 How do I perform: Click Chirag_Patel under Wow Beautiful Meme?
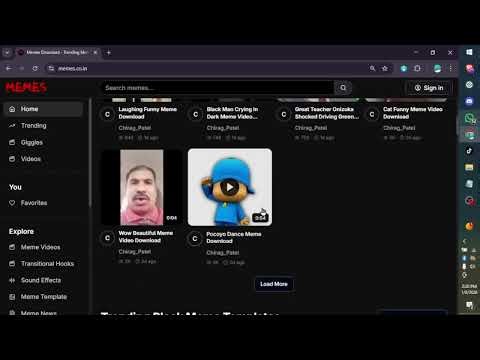(135, 252)
